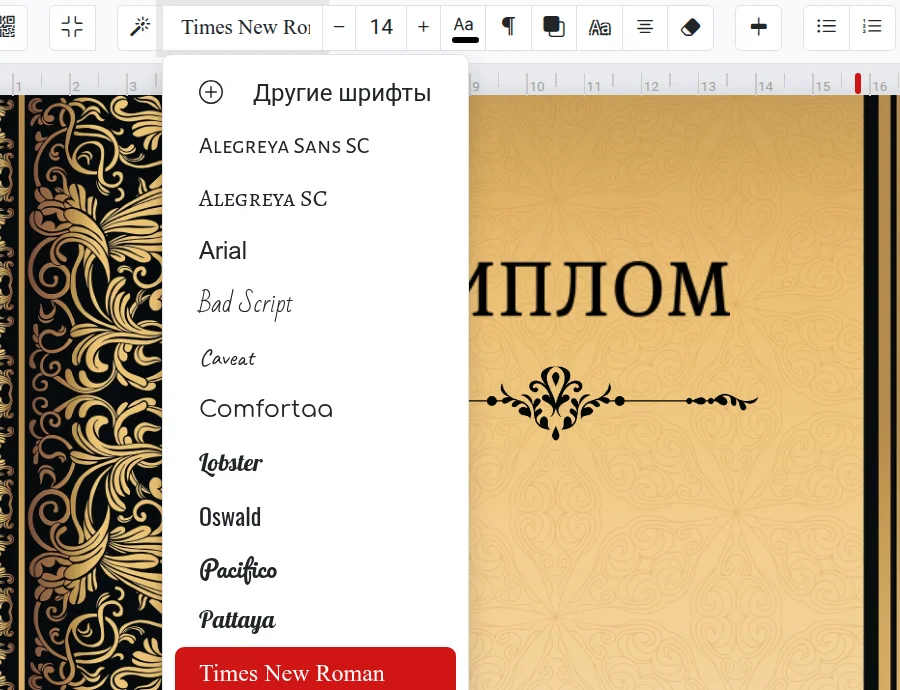
Task: Click the numbered list icon
Action: (872, 27)
